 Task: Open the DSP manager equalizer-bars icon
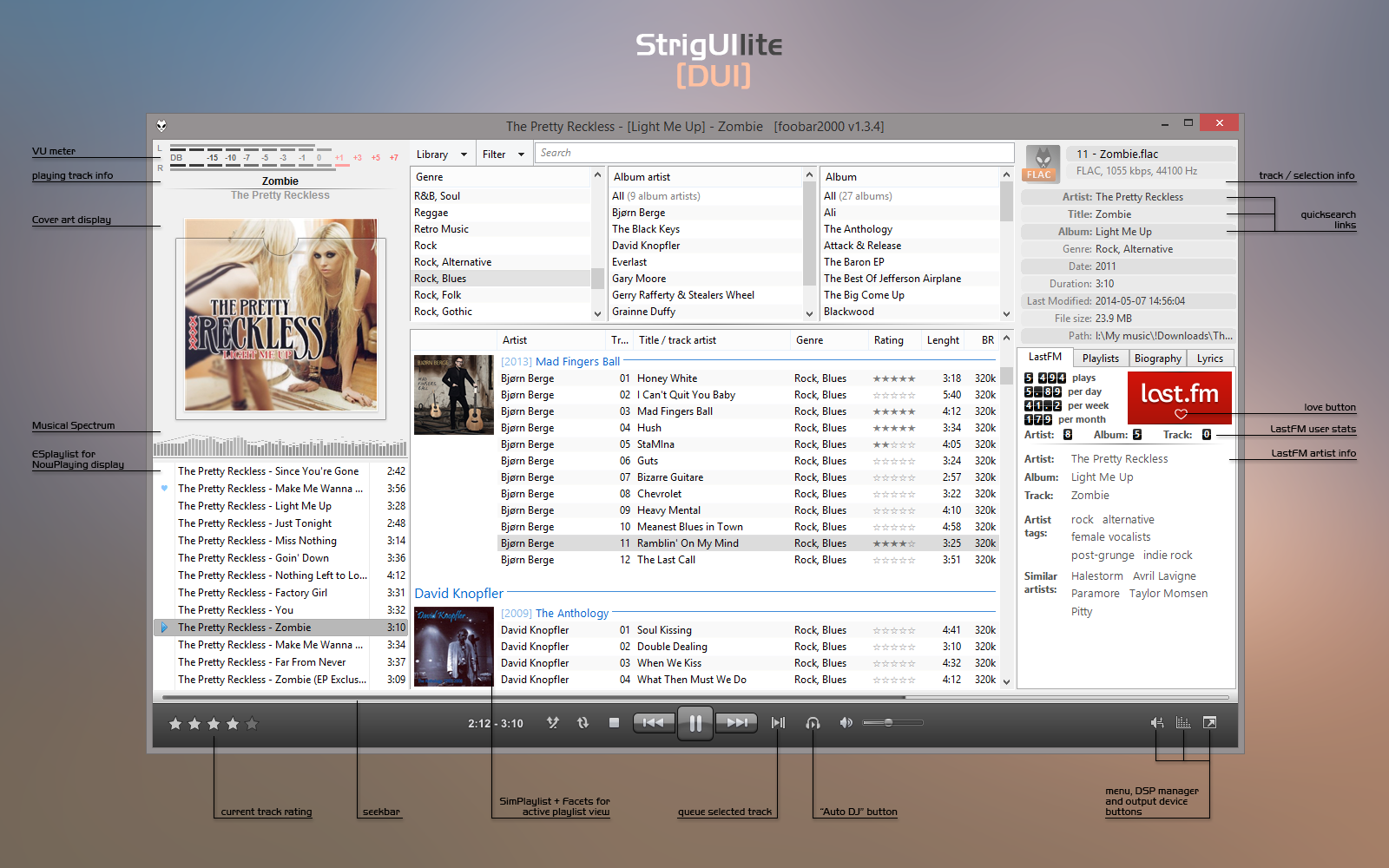point(1183,722)
